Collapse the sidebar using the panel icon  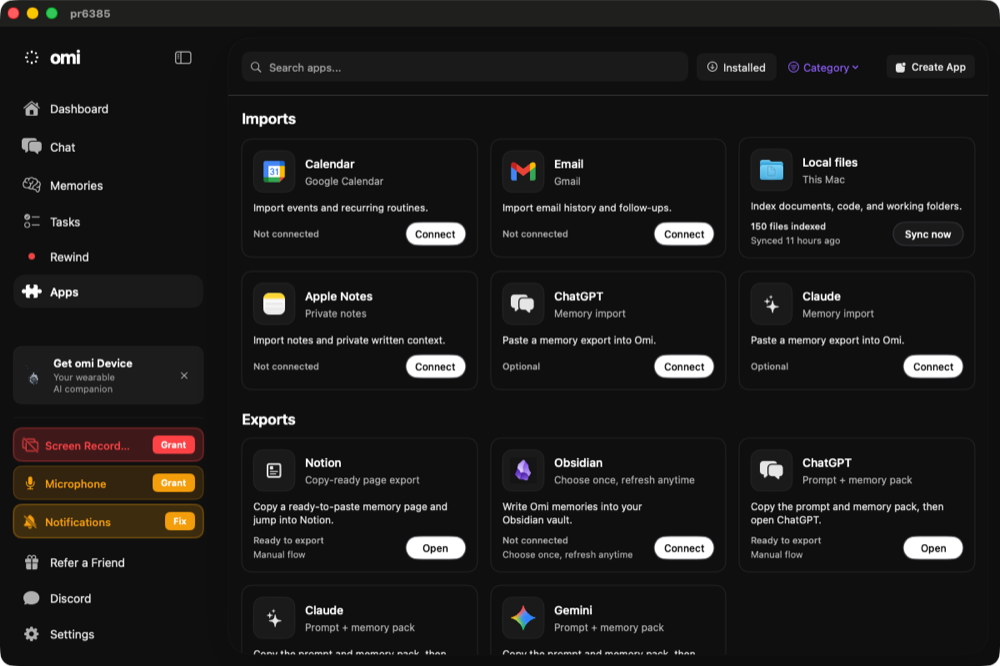tap(183, 57)
